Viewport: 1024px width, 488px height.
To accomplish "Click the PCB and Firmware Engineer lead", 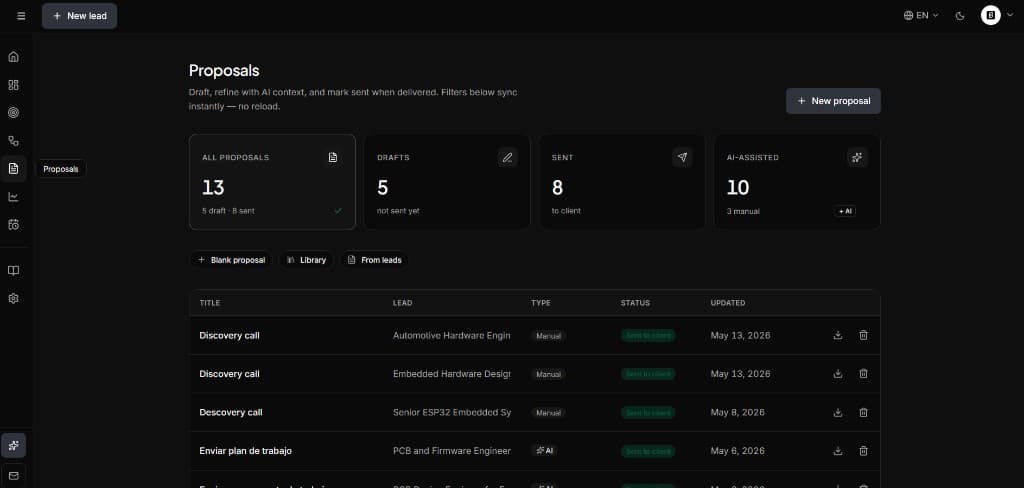I will coord(451,451).
